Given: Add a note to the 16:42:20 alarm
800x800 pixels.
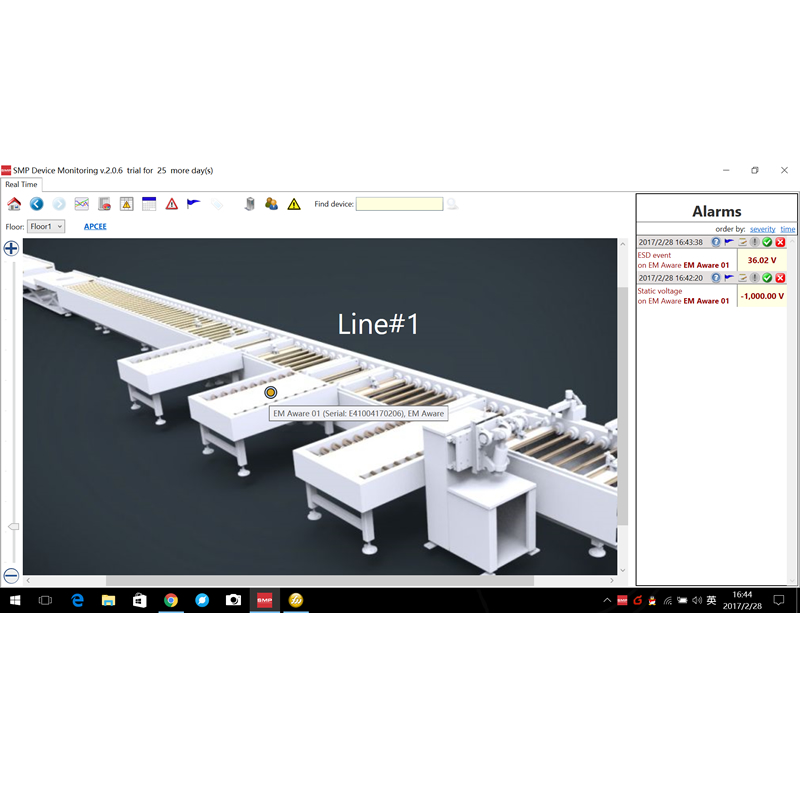Looking at the screenshot, I should coord(742,278).
